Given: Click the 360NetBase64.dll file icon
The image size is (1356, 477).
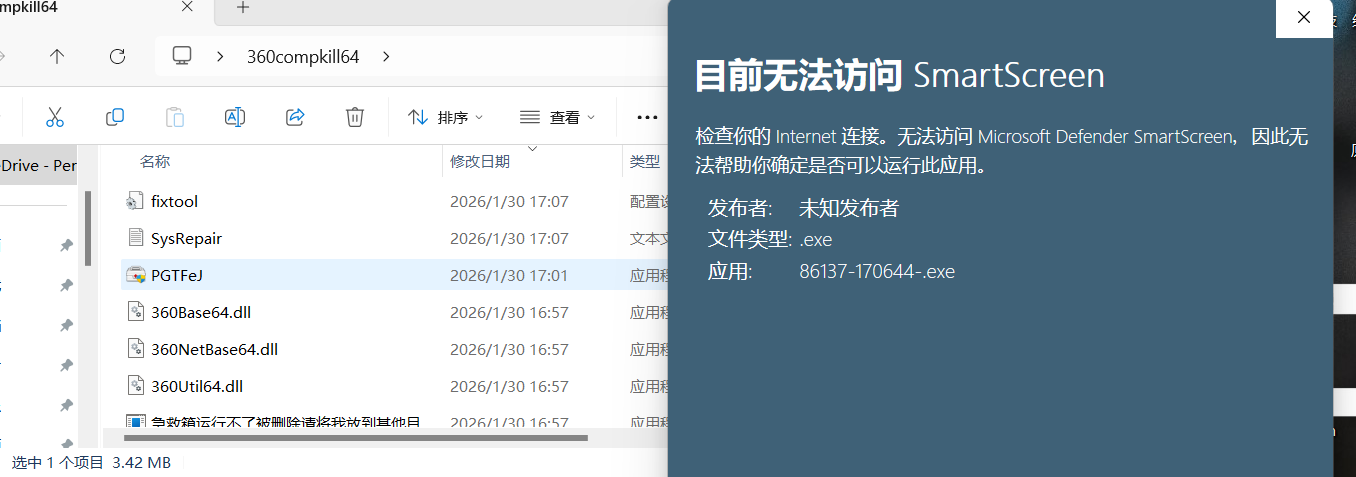Looking at the screenshot, I should (136, 349).
